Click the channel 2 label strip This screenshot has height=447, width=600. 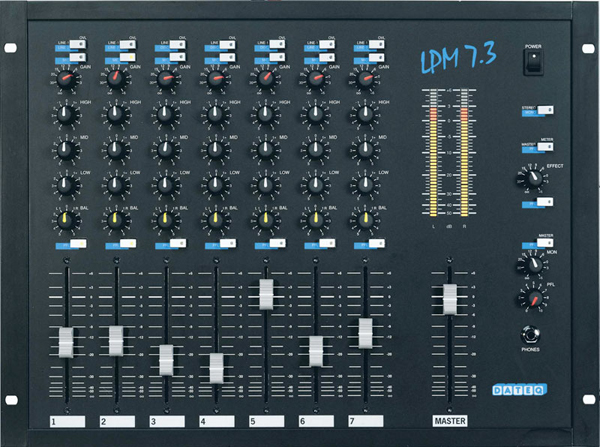117,421
